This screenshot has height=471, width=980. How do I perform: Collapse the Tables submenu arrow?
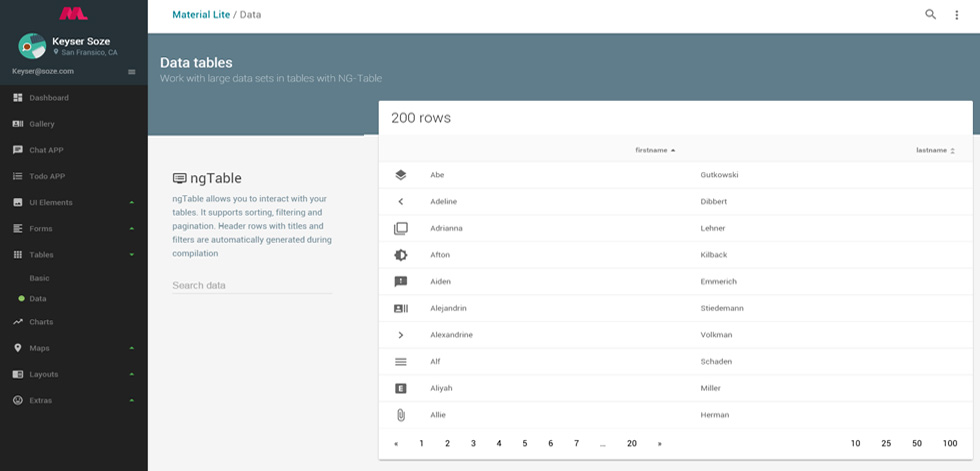pyautogui.click(x=132, y=255)
